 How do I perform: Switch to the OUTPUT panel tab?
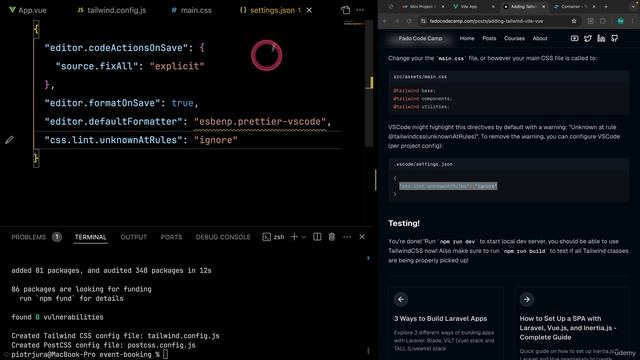pyautogui.click(x=133, y=237)
